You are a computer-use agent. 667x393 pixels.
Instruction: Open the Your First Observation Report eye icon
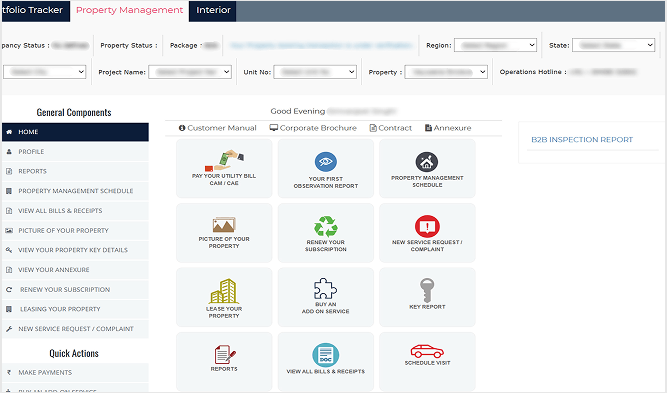coord(326,162)
